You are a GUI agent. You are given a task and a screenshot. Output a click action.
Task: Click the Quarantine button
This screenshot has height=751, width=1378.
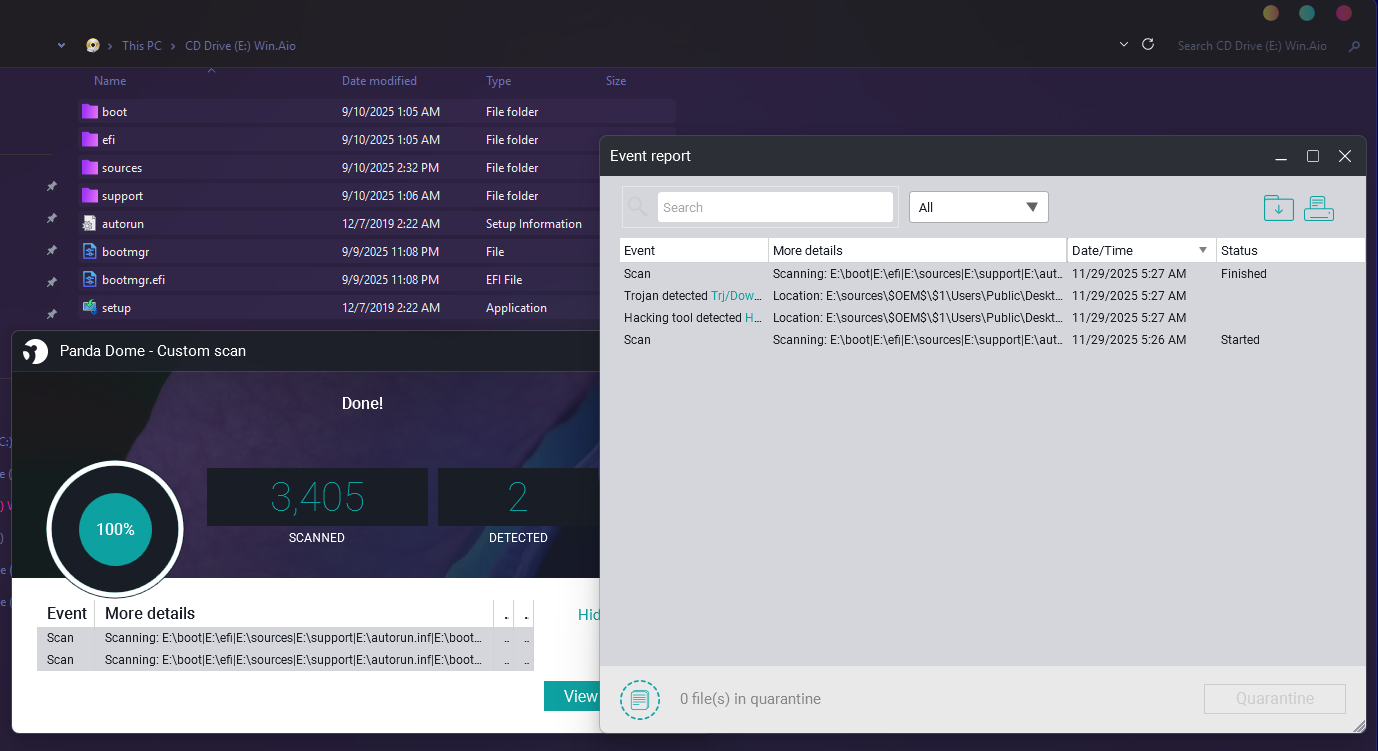(1275, 698)
